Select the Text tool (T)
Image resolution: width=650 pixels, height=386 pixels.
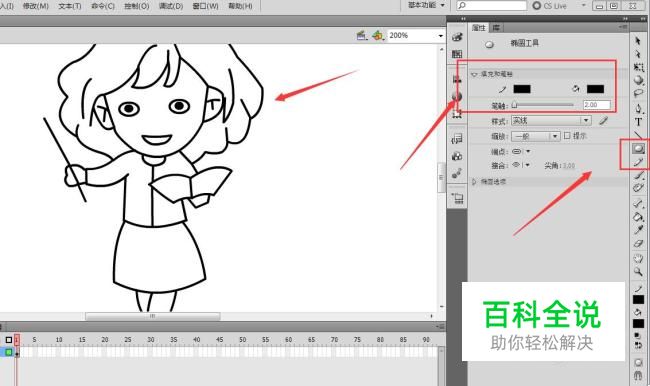pos(638,122)
